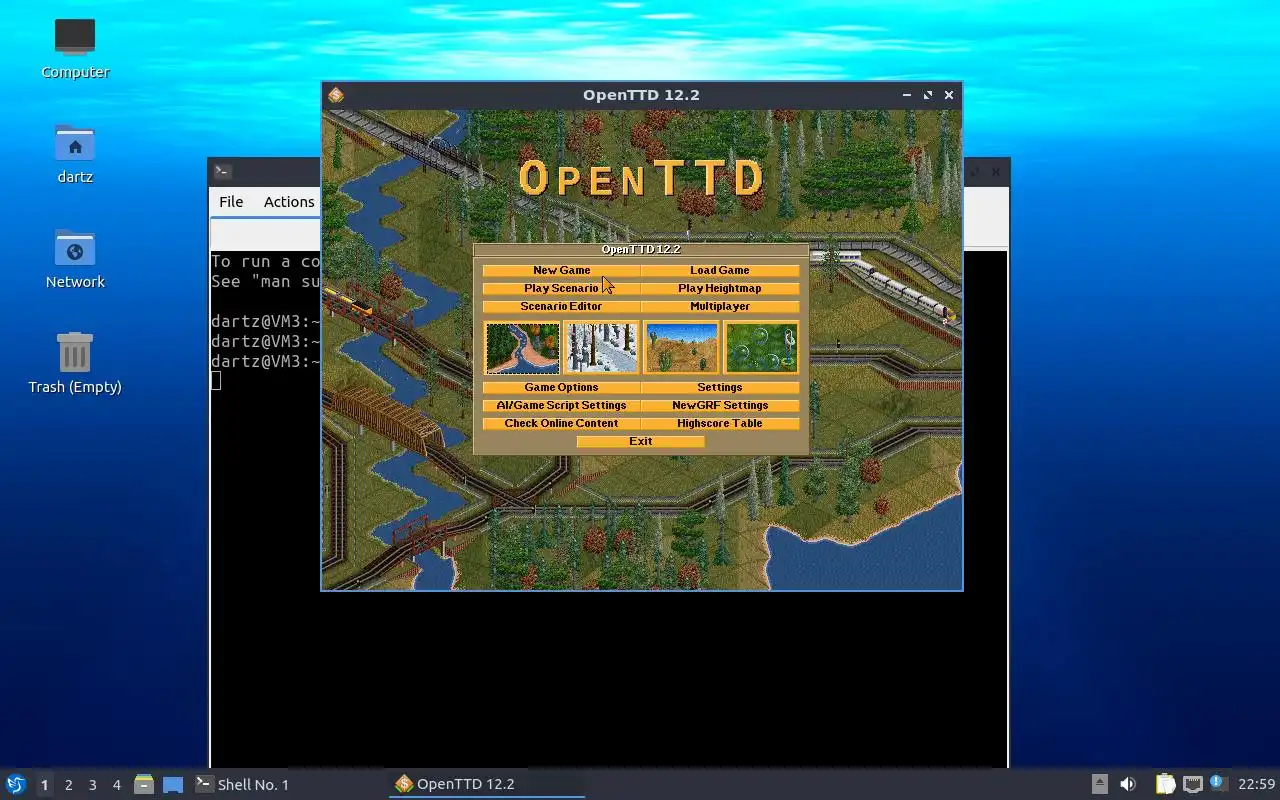Viewport: 1280px width, 800px height.
Task: Click the 22:59 clock in the taskbar
Action: pos(1256,784)
